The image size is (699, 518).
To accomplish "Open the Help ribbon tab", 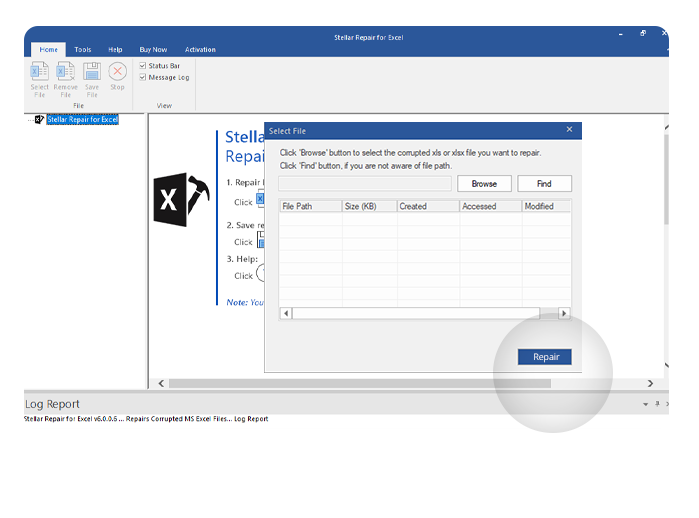I will click(115, 49).
